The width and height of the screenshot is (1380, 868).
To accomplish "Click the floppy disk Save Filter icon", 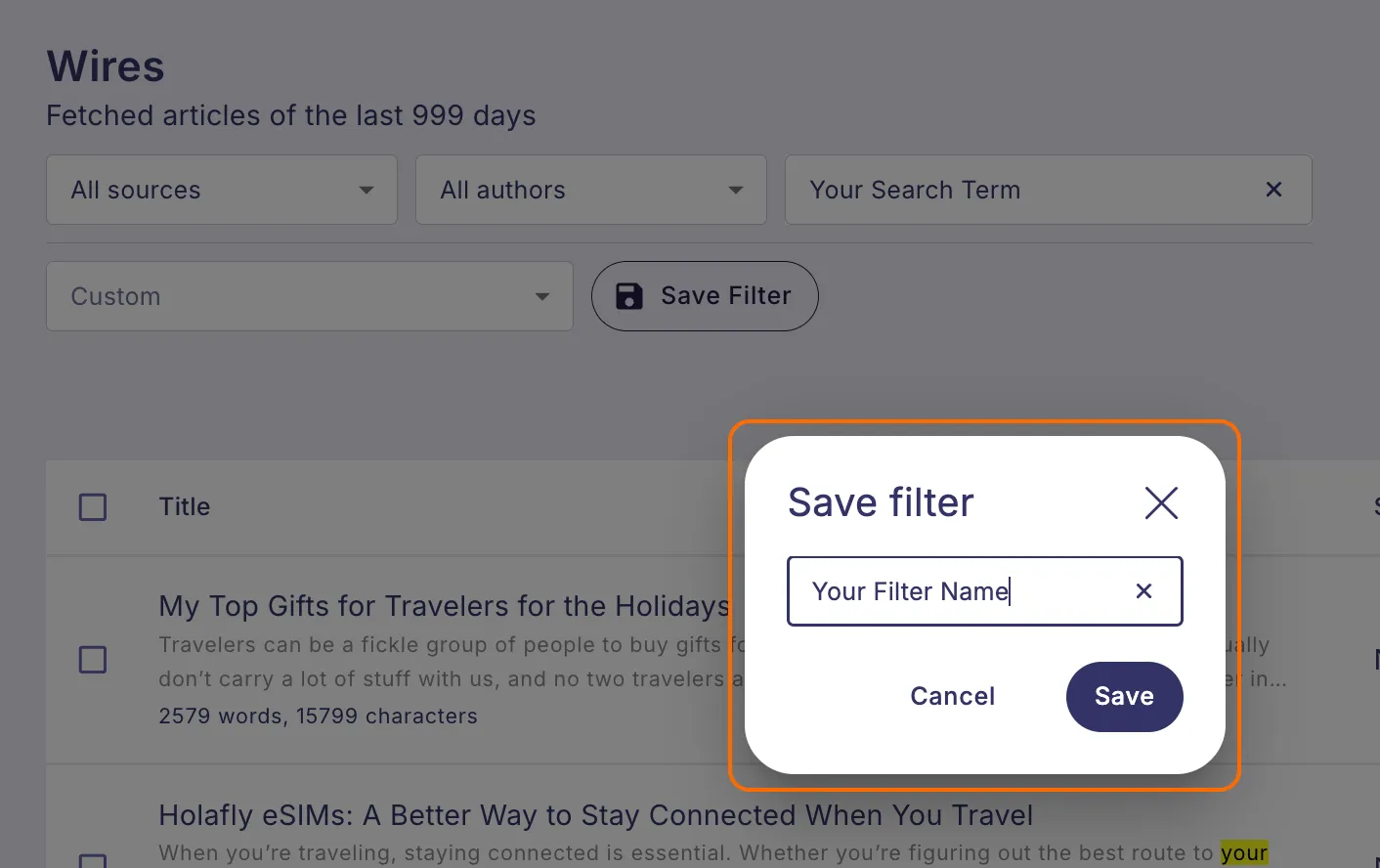I will (x=629, y=296).
